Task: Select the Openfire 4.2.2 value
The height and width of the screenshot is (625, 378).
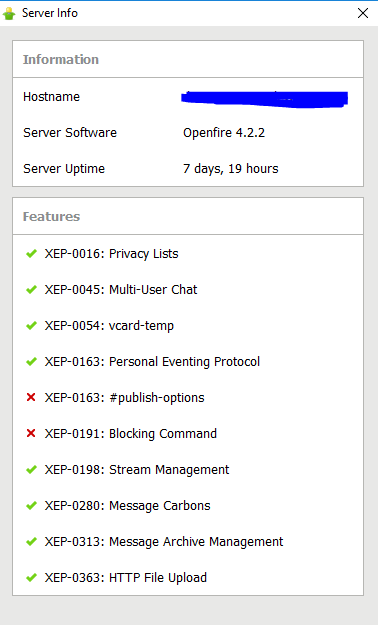Action: (224, 133)
